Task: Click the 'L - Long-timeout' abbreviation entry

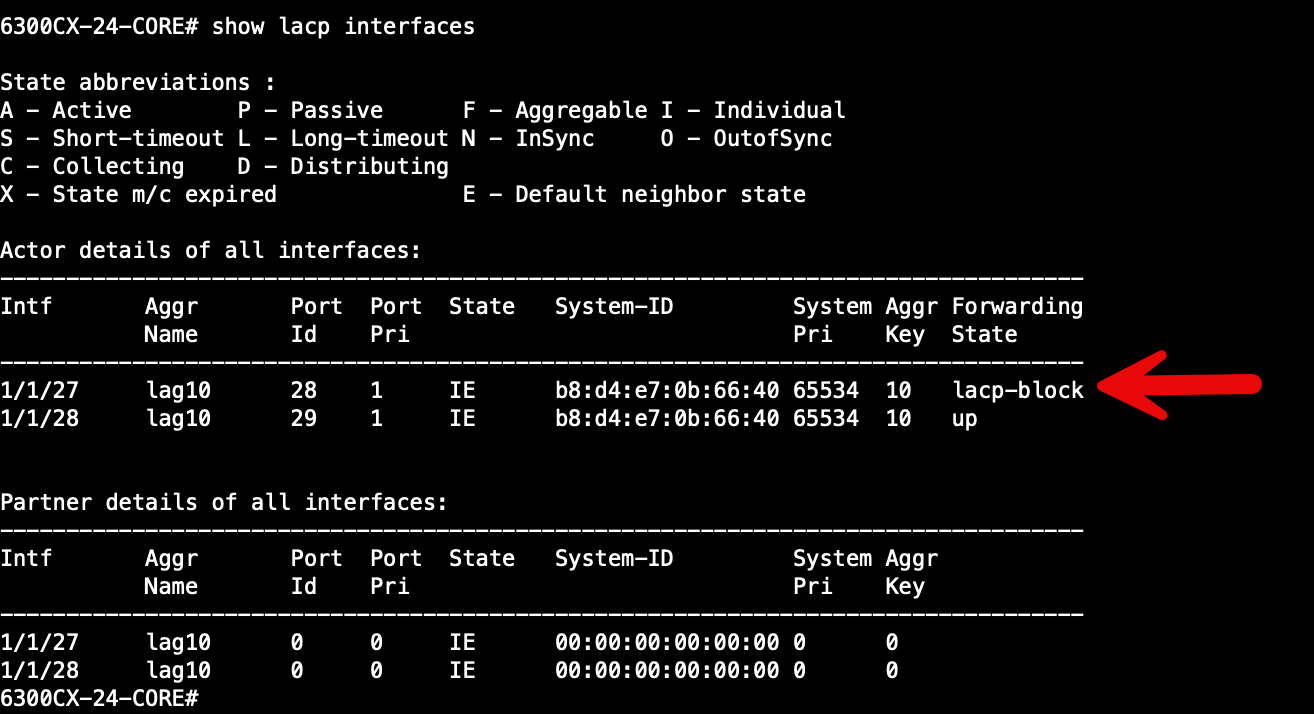Action: click(343, 138)
